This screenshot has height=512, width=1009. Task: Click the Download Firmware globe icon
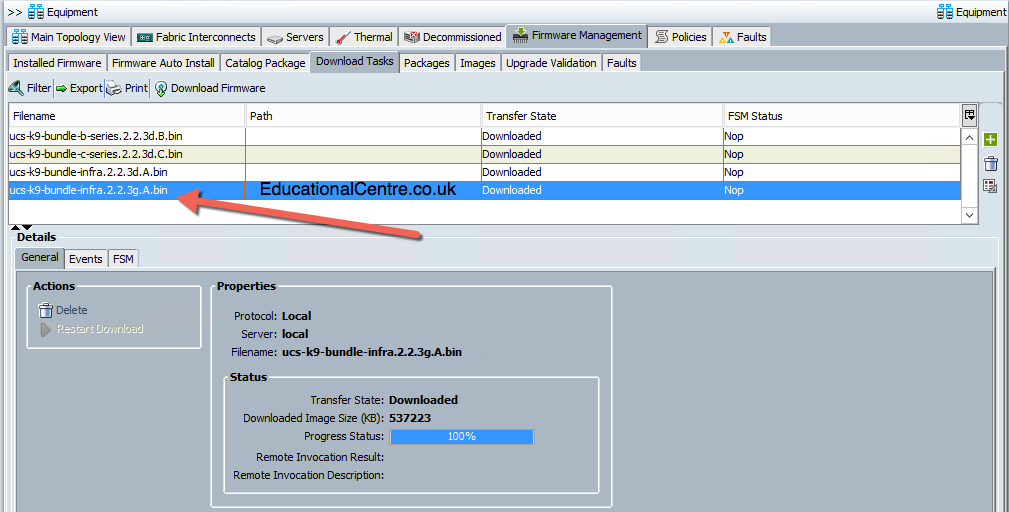161,88
